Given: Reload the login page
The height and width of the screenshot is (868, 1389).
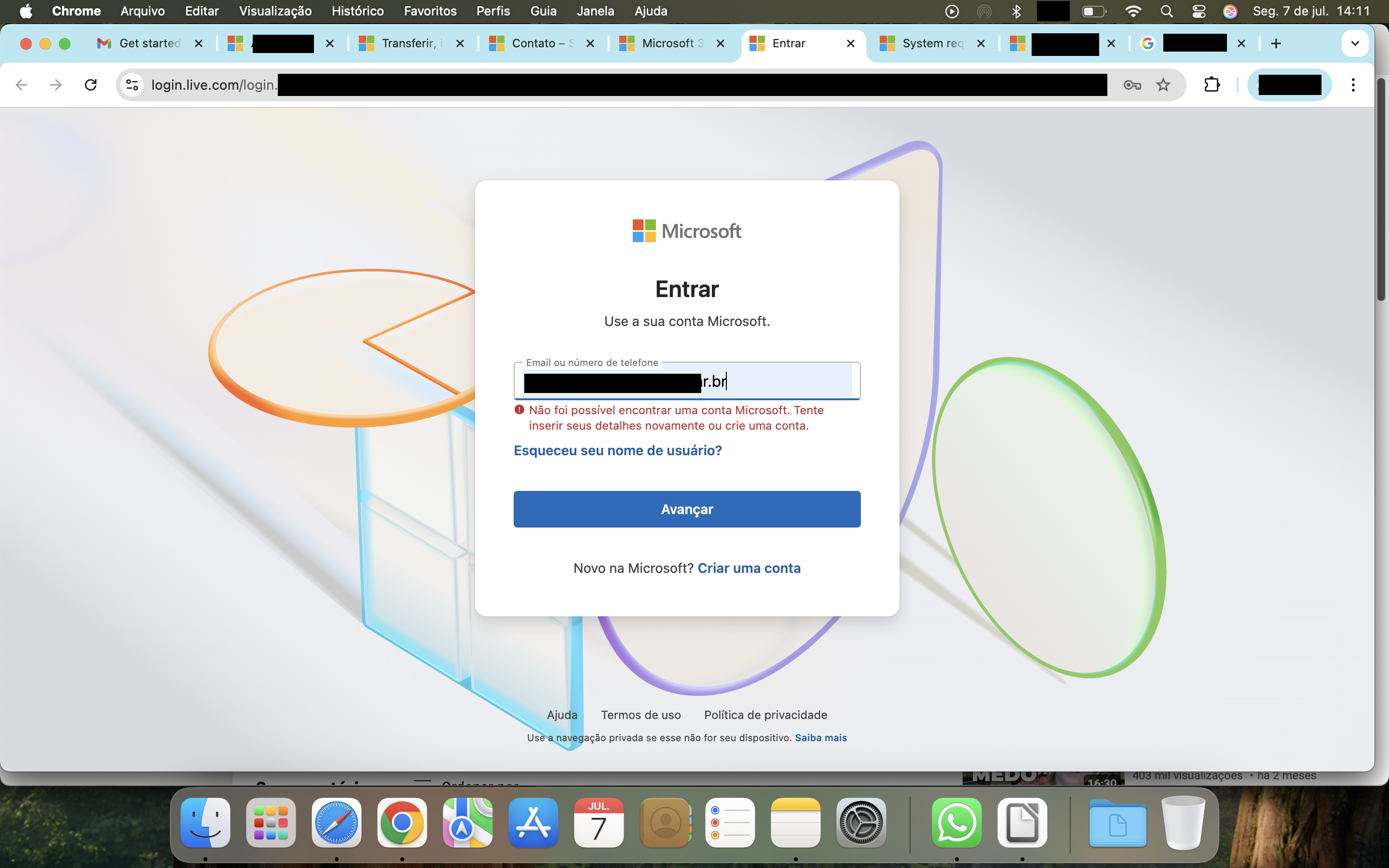Looking at the screenshot, I should click(x=91, y=85).
